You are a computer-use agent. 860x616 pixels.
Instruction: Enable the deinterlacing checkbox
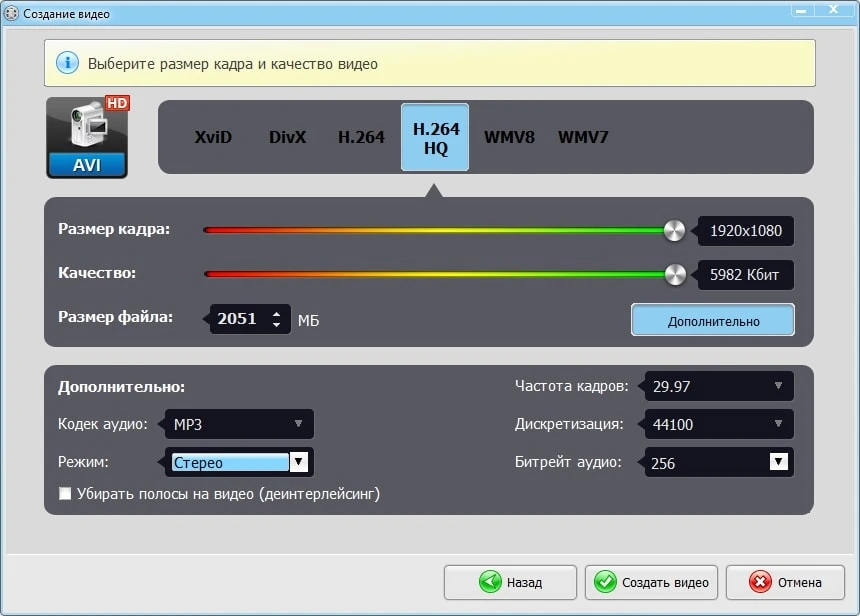66,494
